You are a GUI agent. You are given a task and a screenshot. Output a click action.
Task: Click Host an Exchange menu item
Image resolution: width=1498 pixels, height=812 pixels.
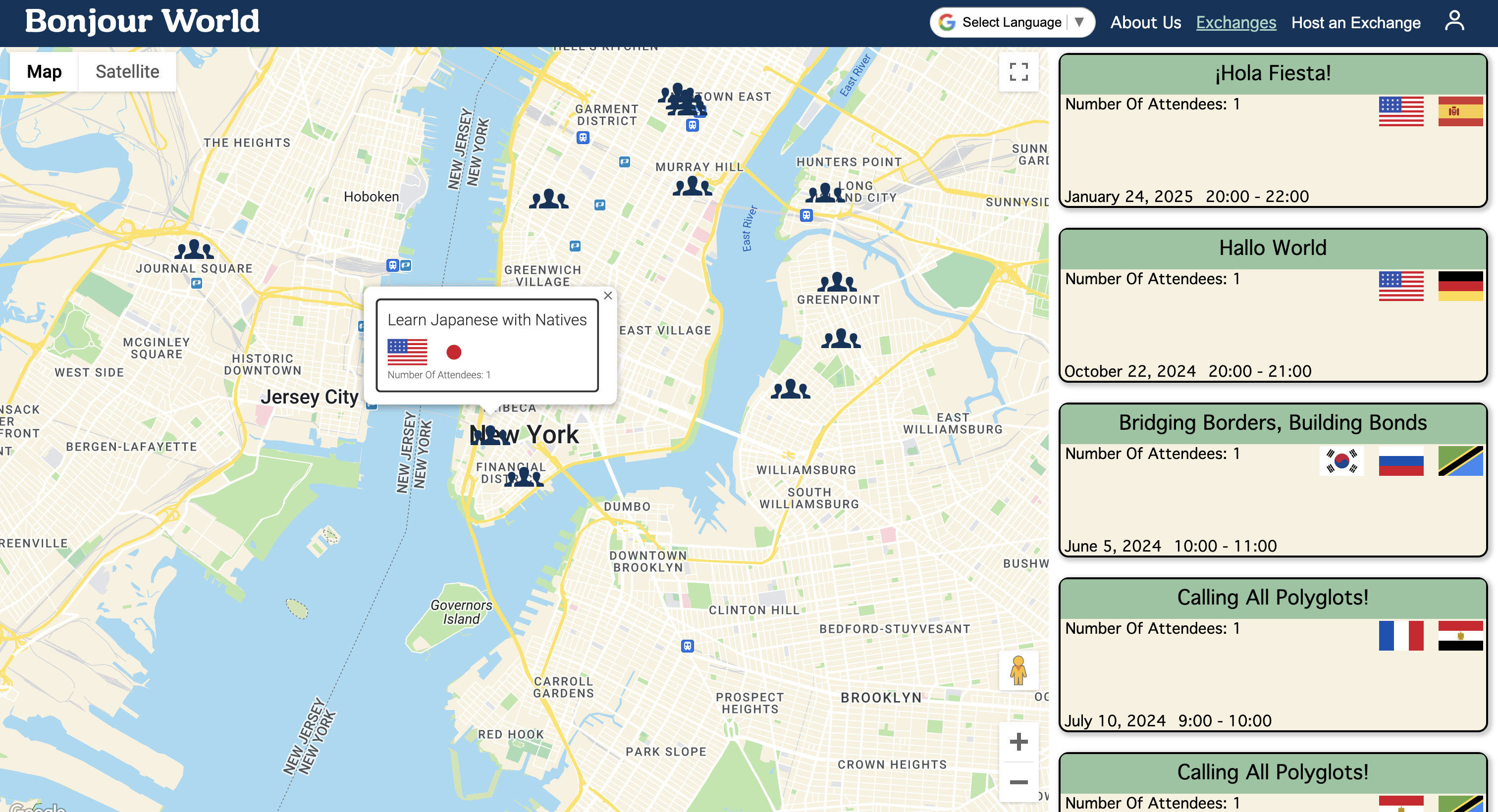point(1357,22)
